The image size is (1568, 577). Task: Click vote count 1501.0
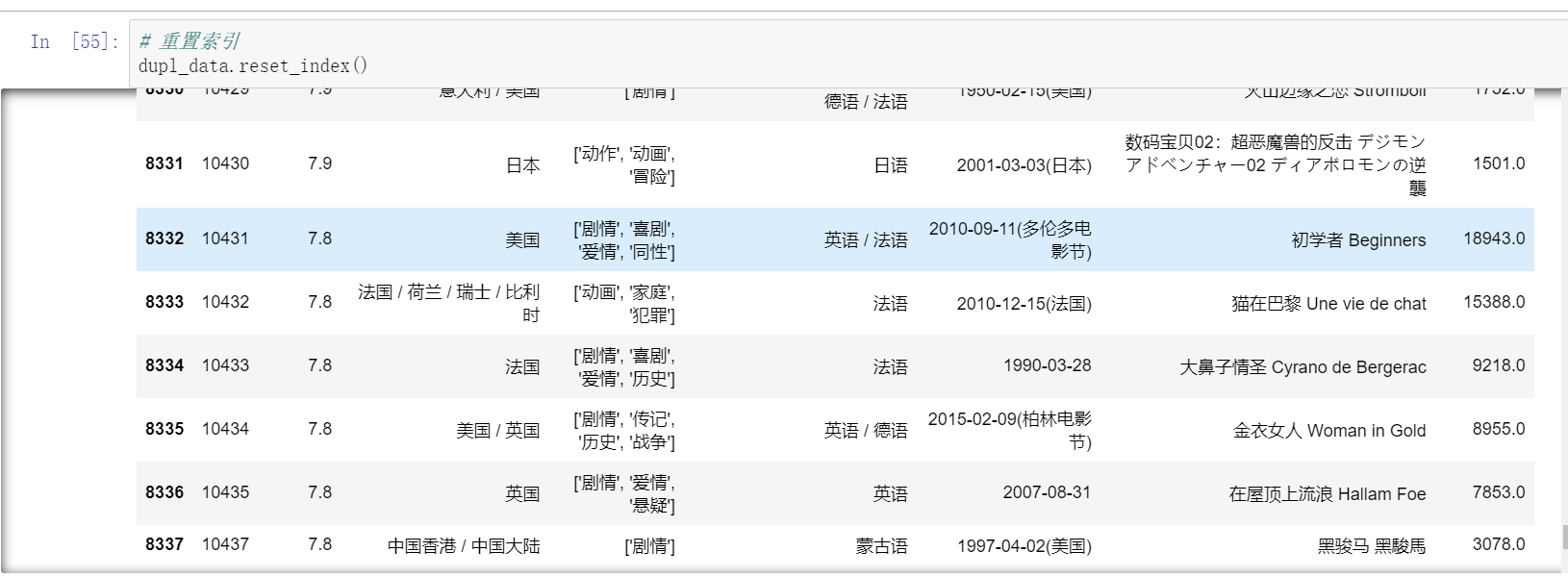point(1499,163)
